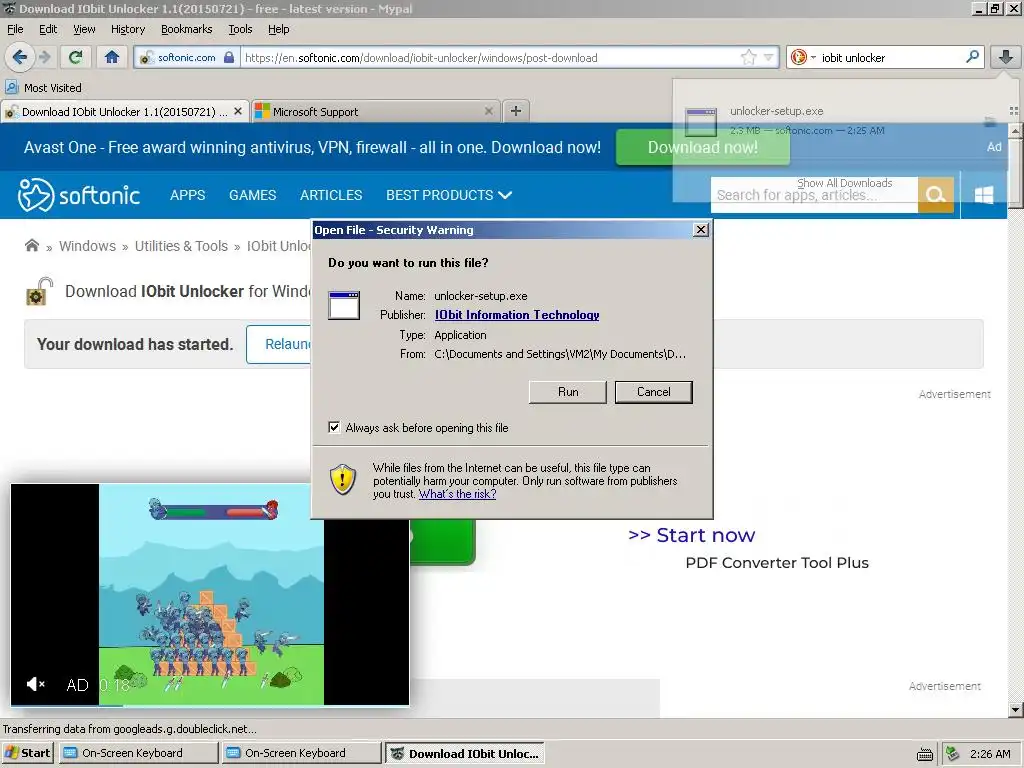Image resolution: width=1024 pixels, height=768 pixels.
Task: Click the Download IObit Unloc... taskbar button
Action: click(x=464, y=753)
